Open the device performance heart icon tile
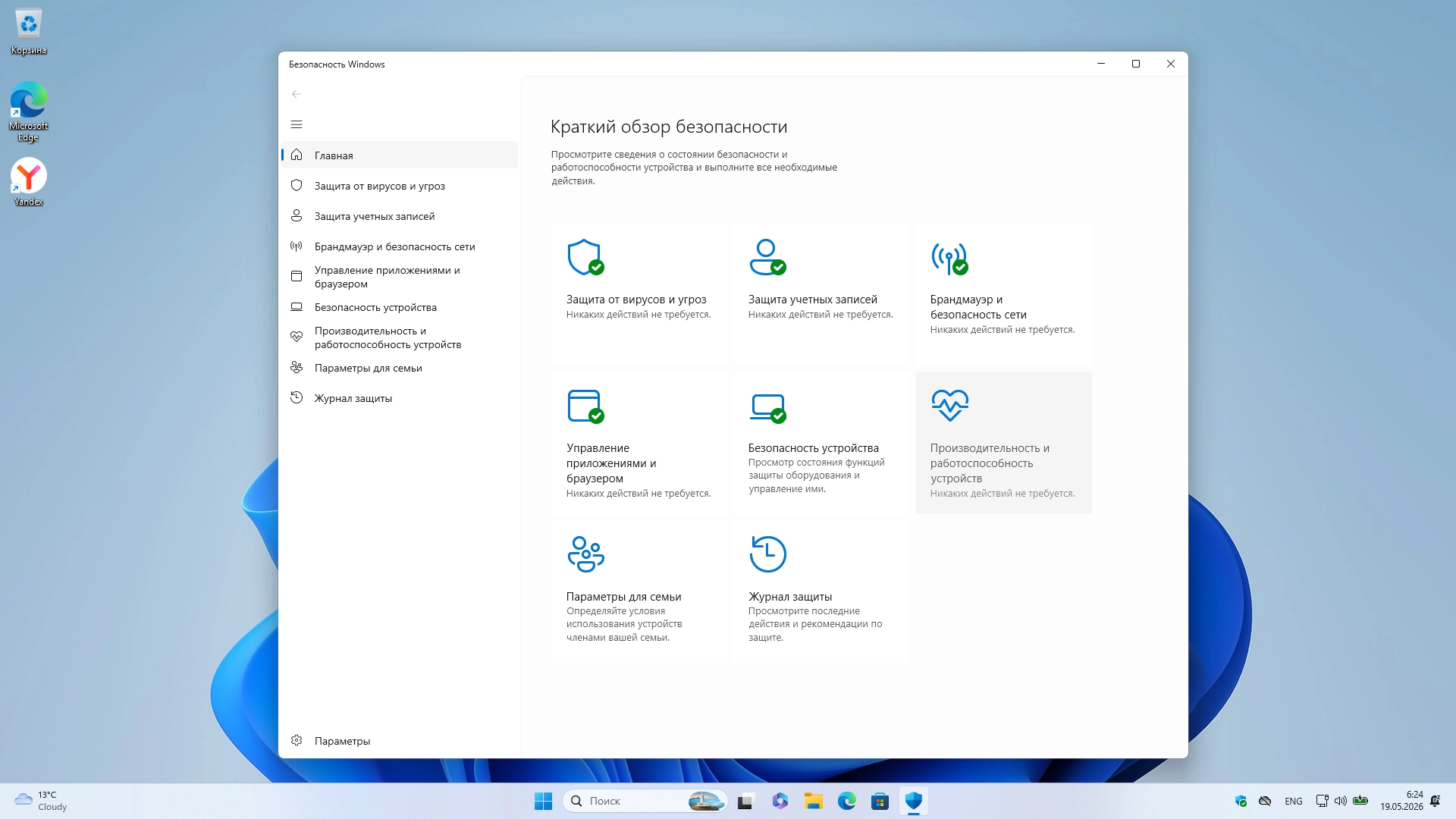 coord(949,405)
